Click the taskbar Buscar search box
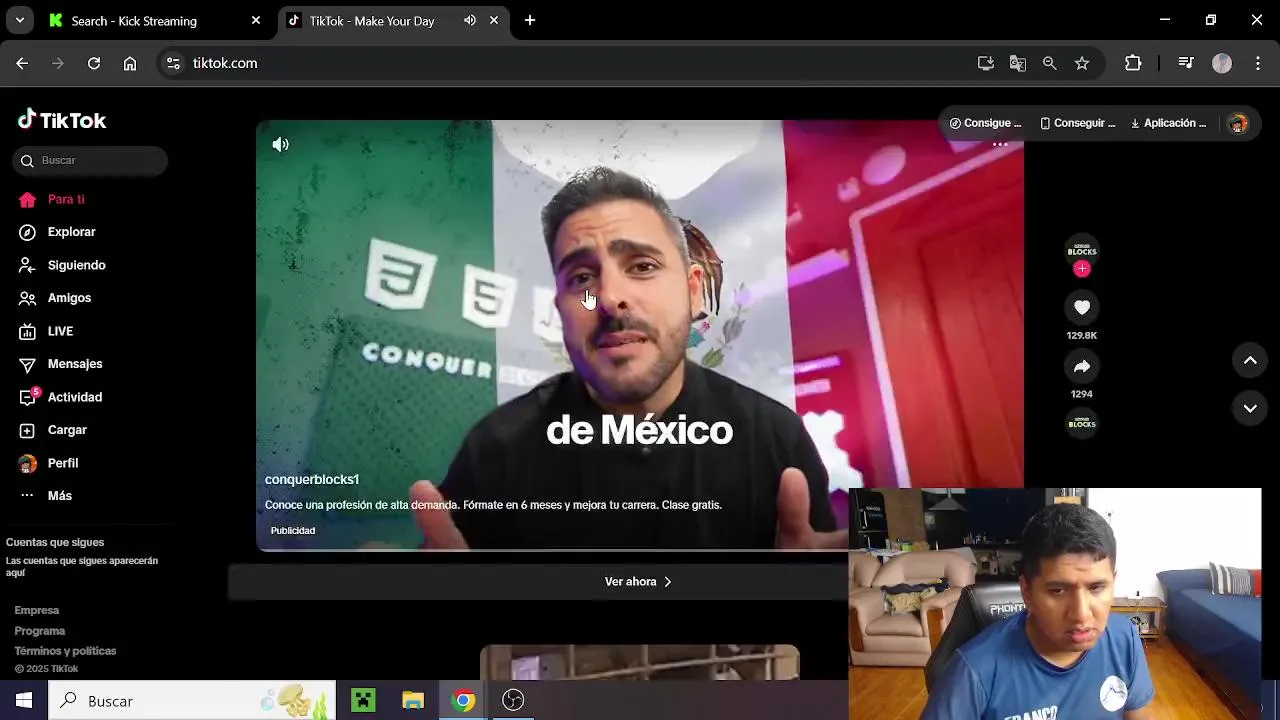Image resolution: width=1280 pixels, height=720 pixels. point(192,700)
